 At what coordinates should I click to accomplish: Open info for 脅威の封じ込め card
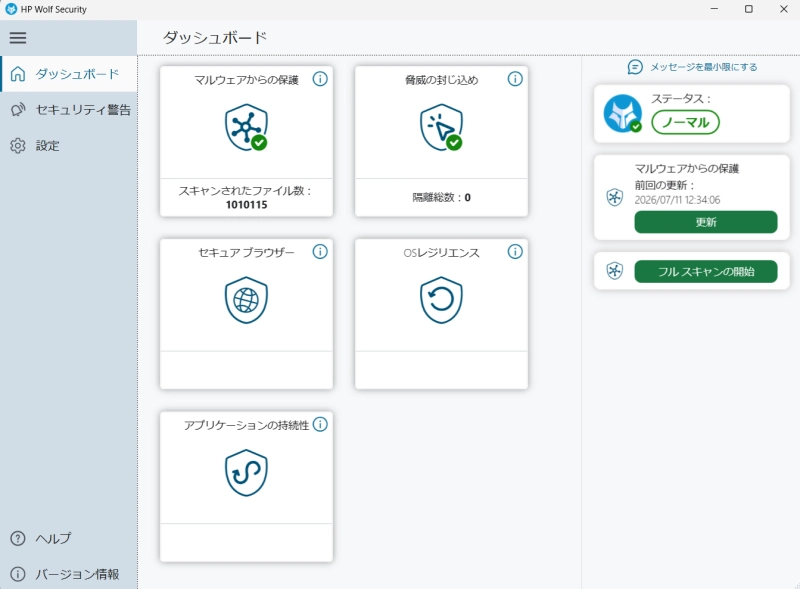point(515,79)
